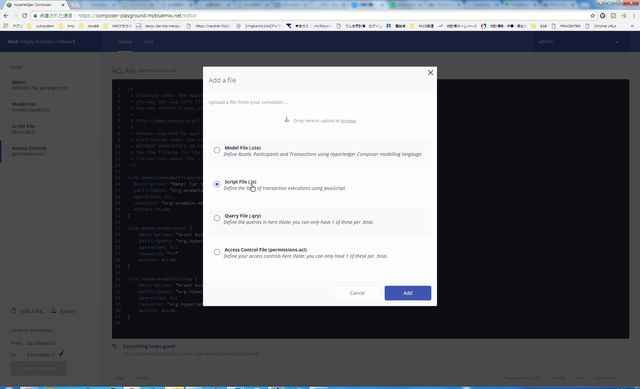This screenshot has height=389, width=640.
Task: Click the Update button in sidebar
Action: click(x=39, y=368)
